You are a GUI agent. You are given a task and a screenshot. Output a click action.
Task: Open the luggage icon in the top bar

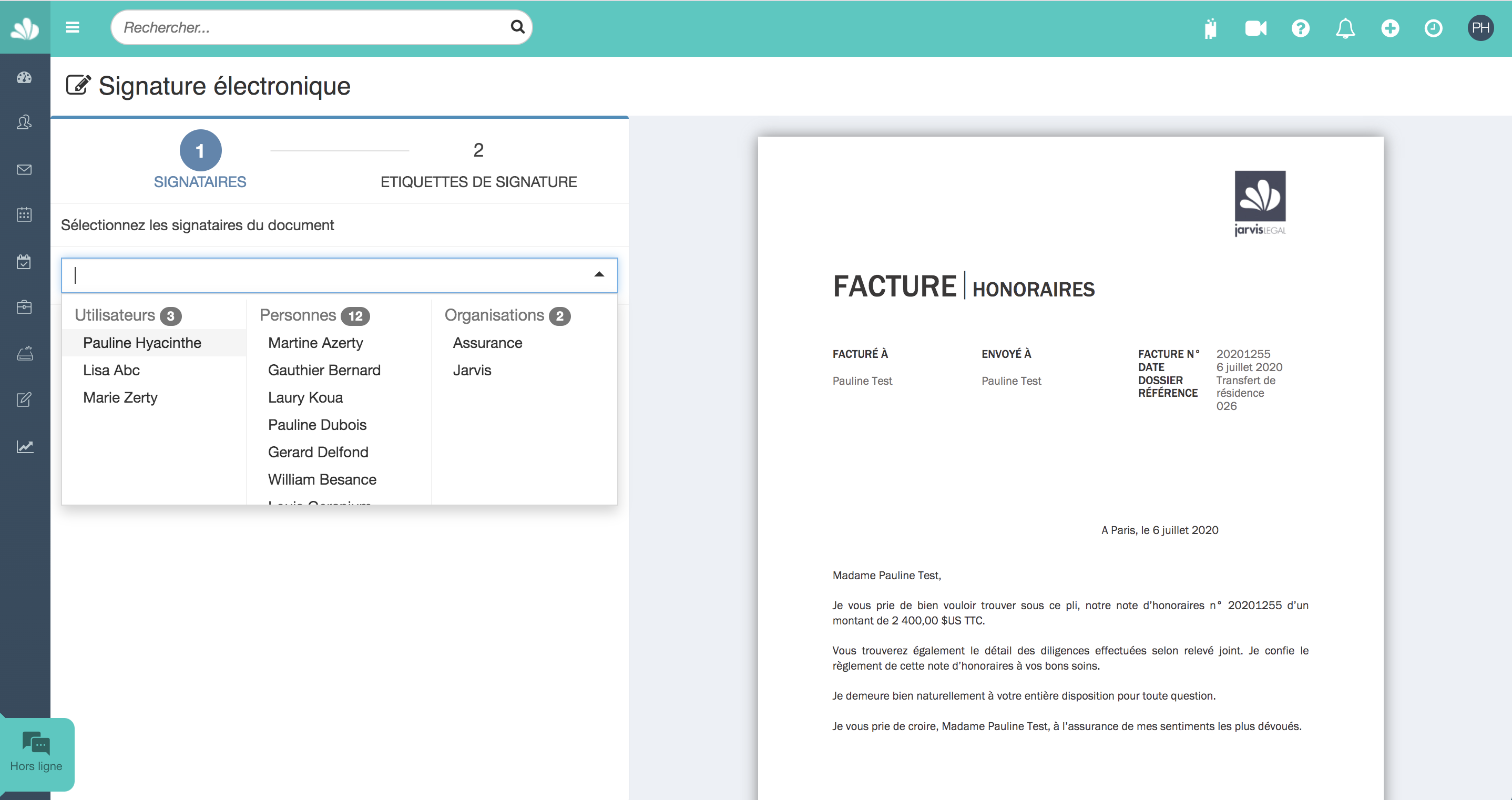[1210, 28]
